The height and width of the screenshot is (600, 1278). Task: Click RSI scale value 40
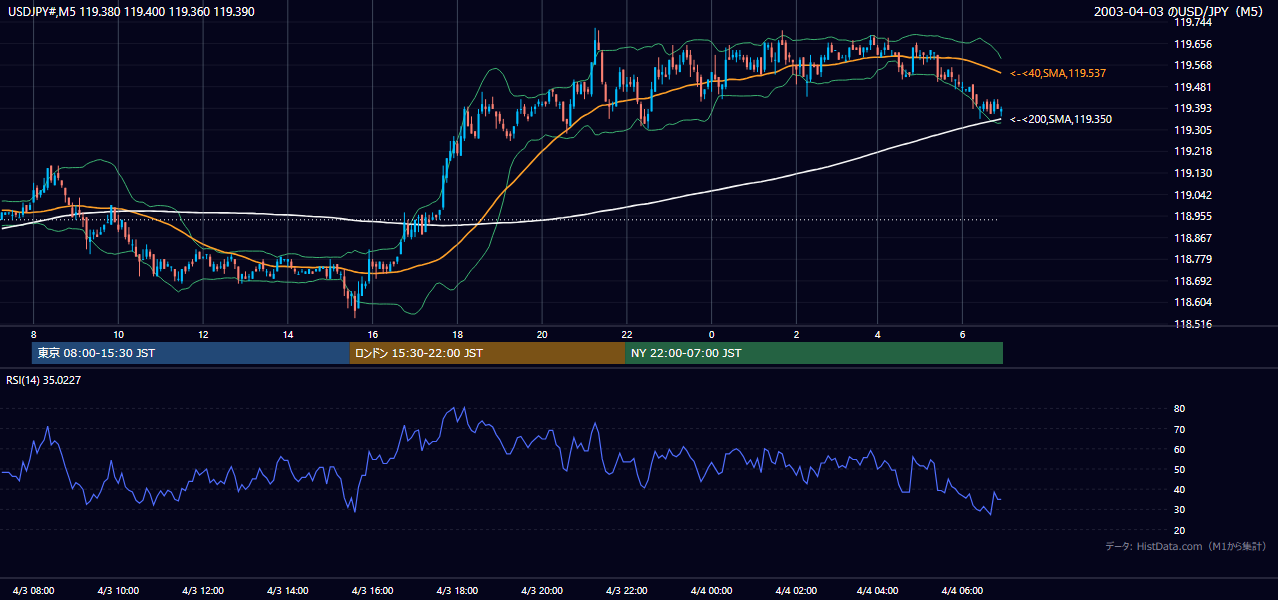(x=1180, y=490)
